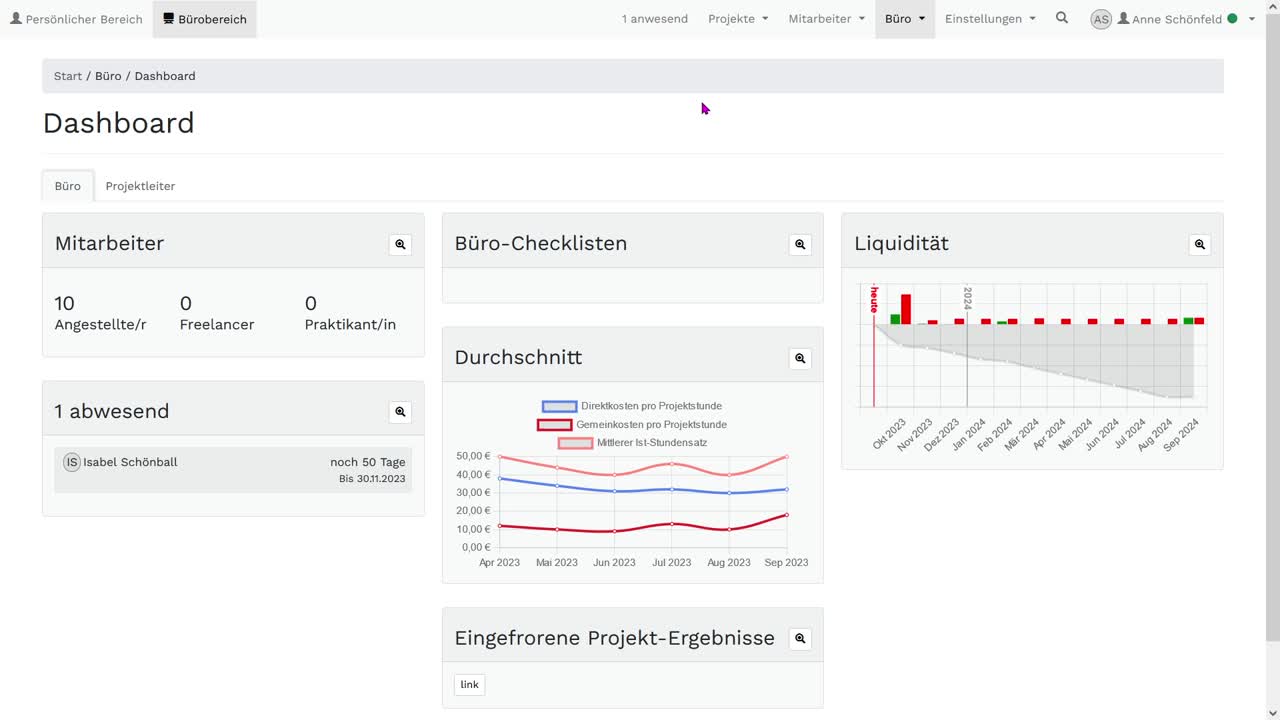Click the green online status indicator

click(x=1232, y=19)
